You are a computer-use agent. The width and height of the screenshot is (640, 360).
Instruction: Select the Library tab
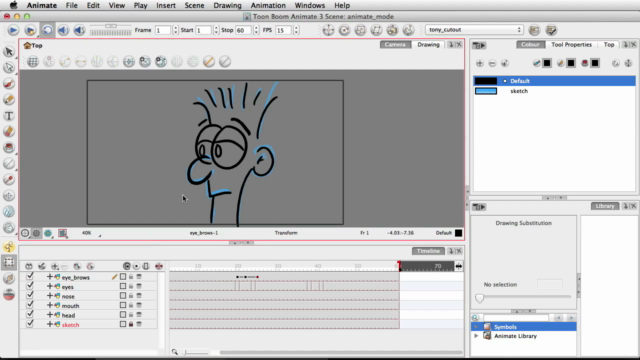(604, 206)
